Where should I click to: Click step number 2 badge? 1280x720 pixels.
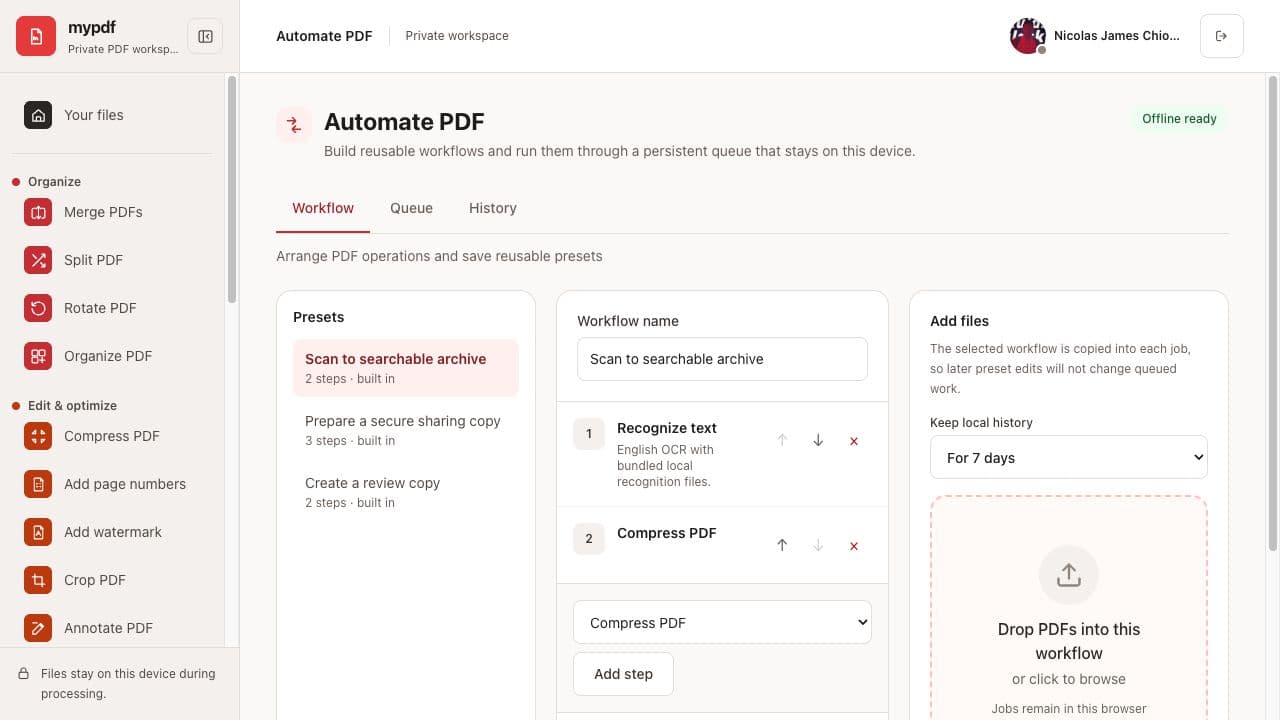[589, 539]
